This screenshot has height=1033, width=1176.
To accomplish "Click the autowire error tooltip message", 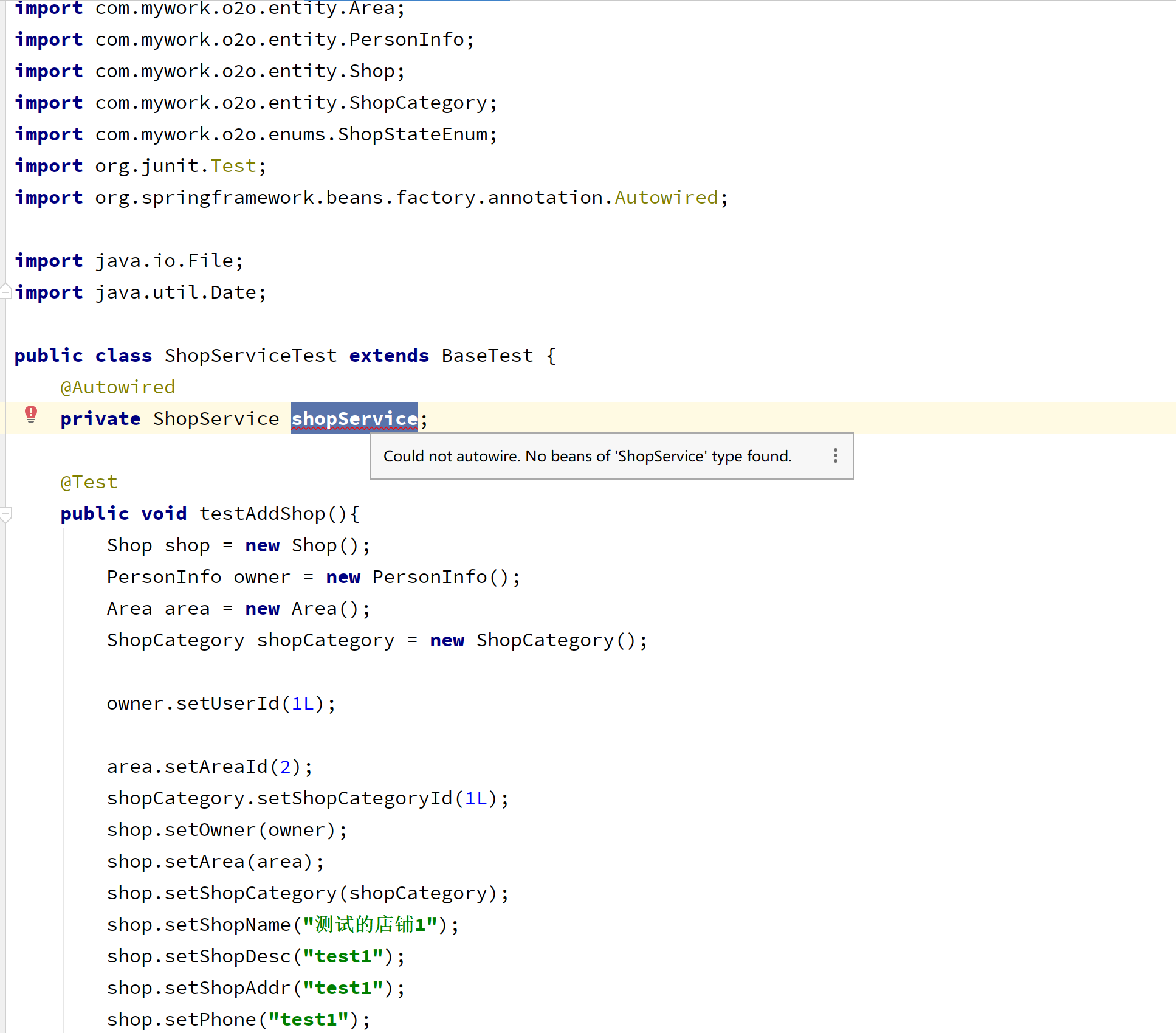I will coord(587,456).
